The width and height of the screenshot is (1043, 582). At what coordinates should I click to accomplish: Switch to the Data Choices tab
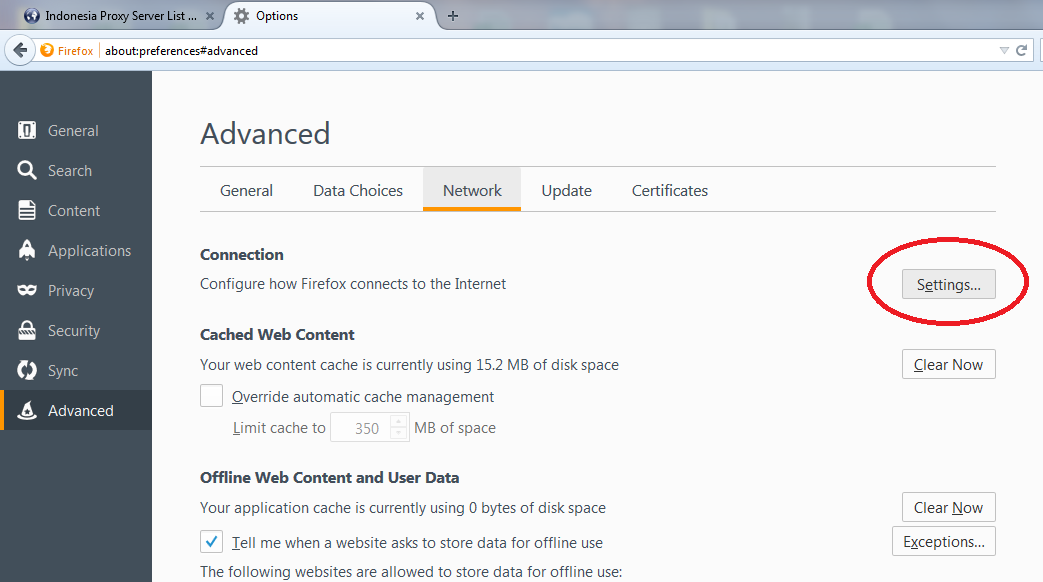358,191
